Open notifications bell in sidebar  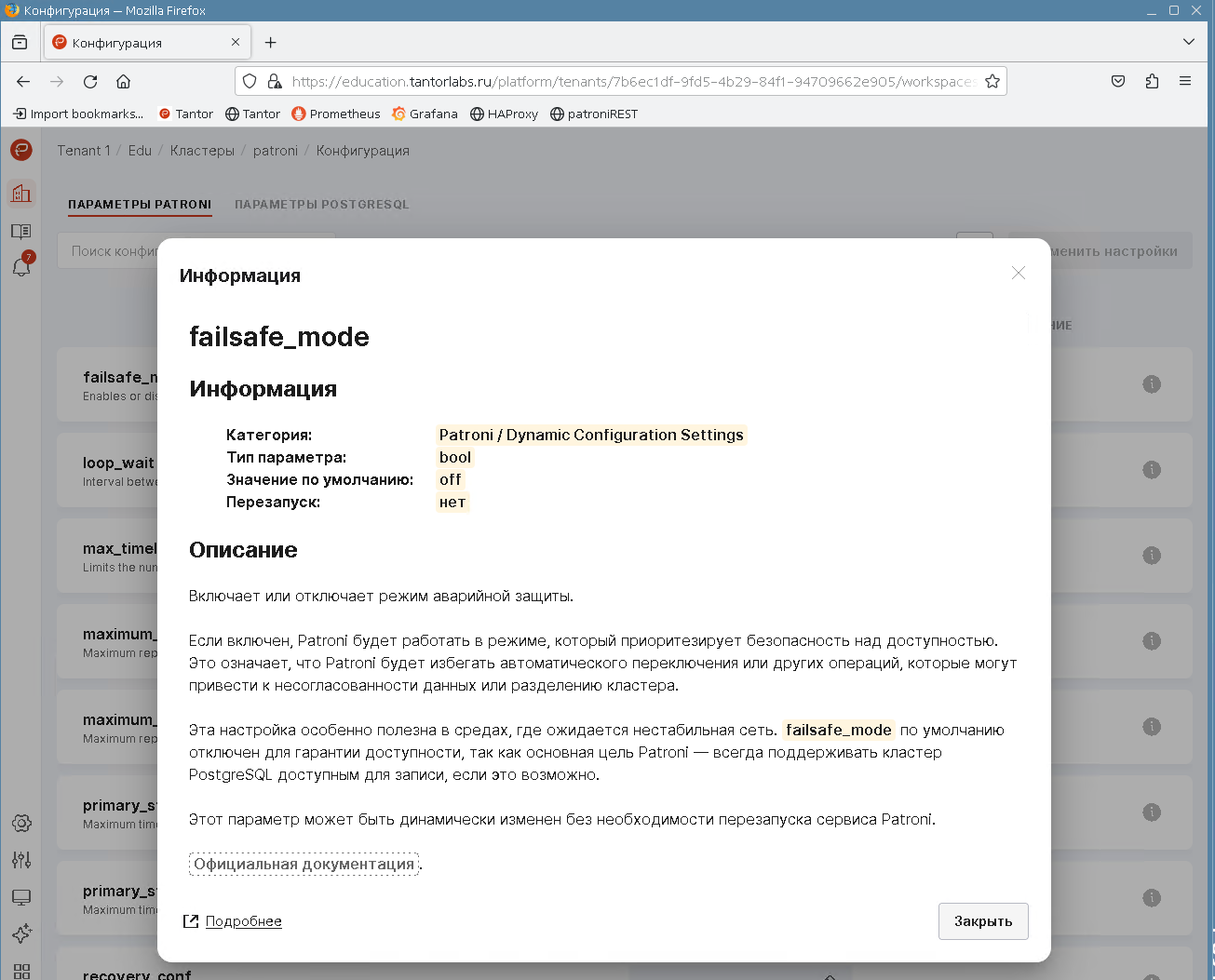tap(21, 267)
